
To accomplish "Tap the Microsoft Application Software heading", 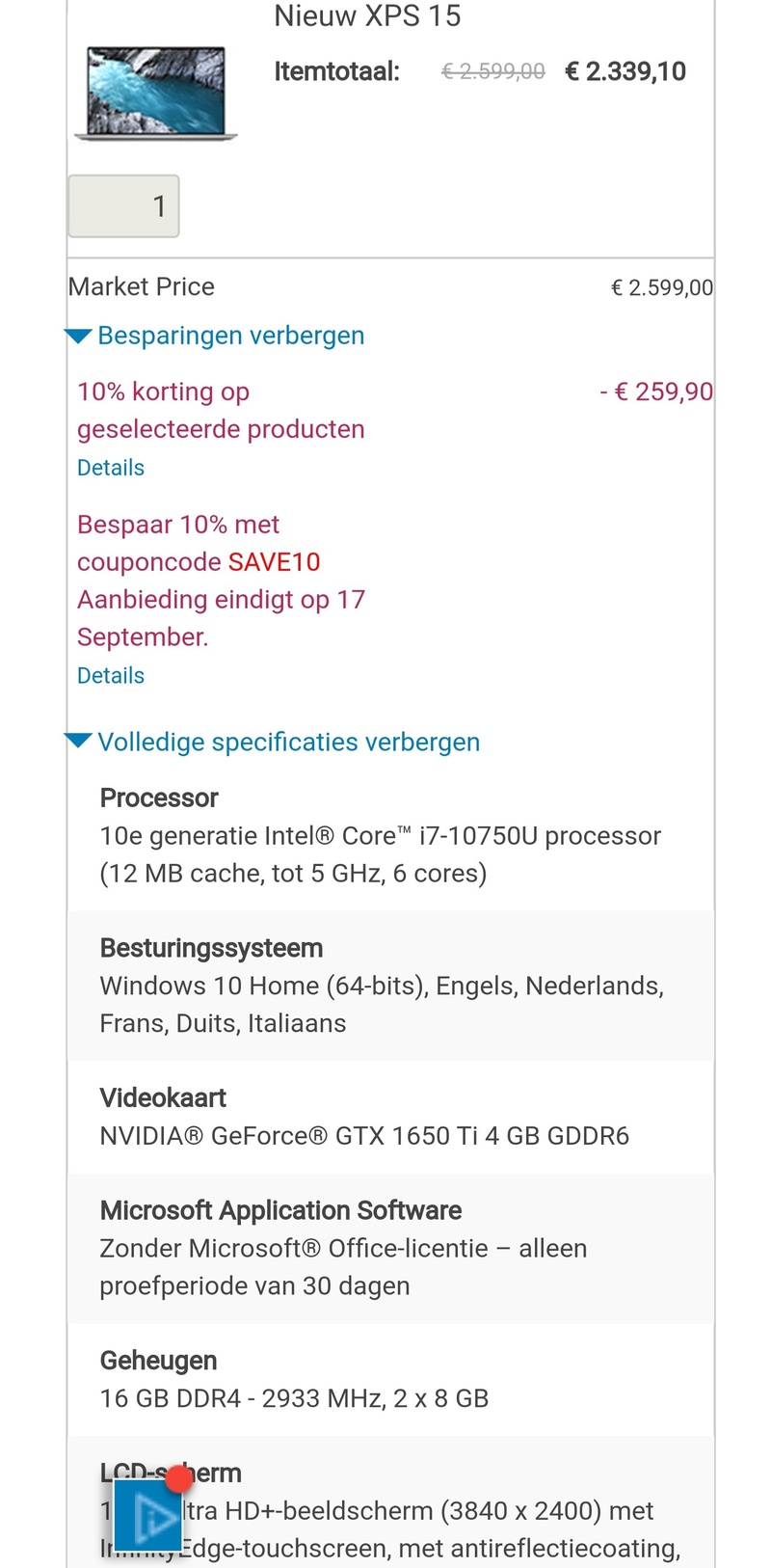I will click(x=280, y=1211).
